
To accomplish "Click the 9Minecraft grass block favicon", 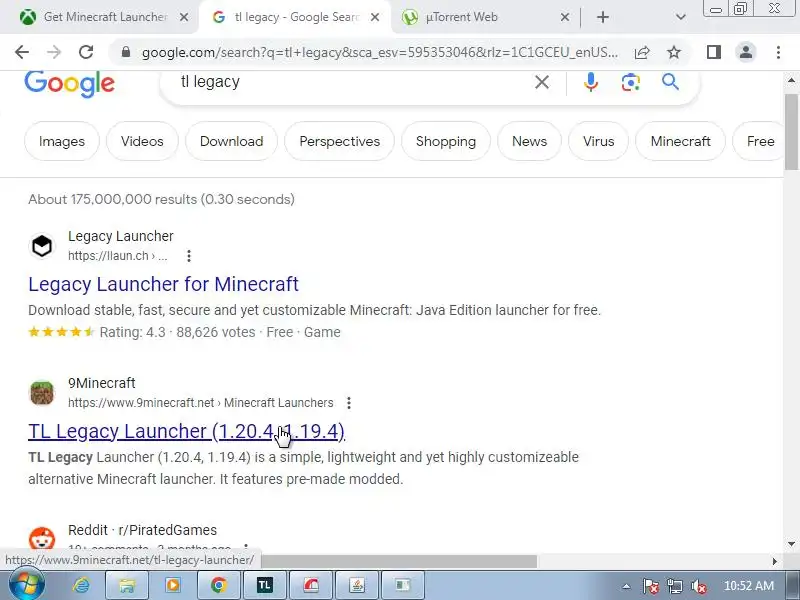I will 42,393.
